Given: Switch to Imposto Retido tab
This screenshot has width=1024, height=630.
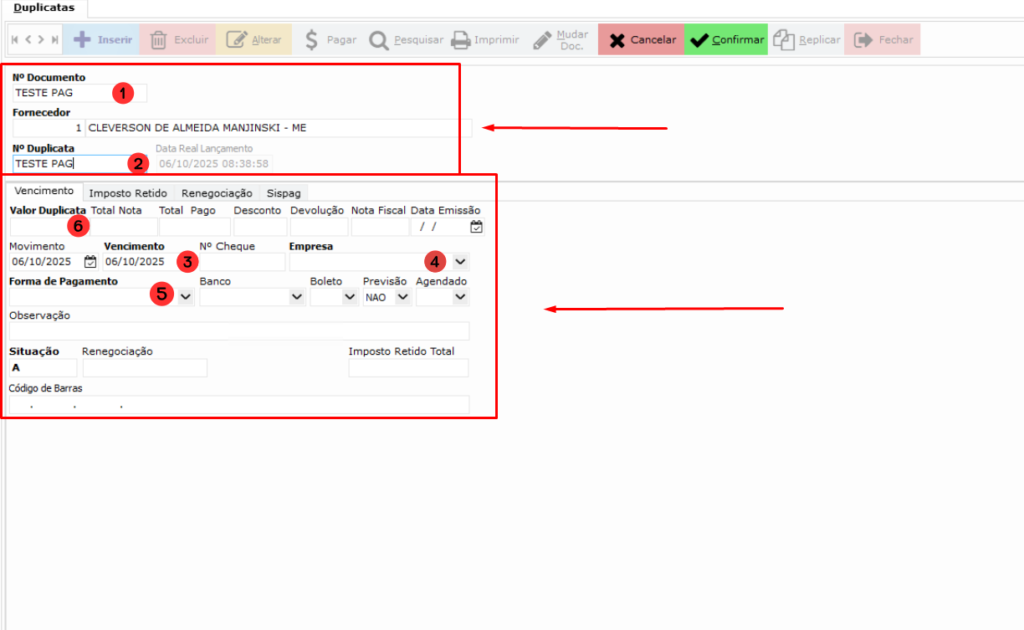Looking at the screenshot, I should (129, 192).
